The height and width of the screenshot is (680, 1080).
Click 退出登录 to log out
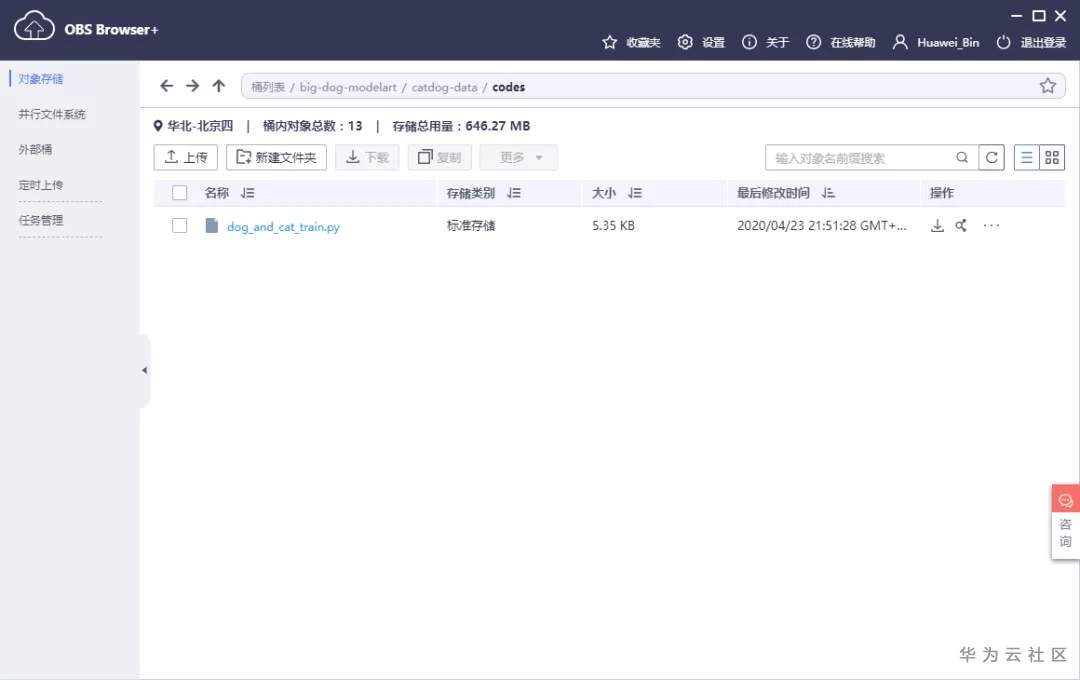[1031, 42]
